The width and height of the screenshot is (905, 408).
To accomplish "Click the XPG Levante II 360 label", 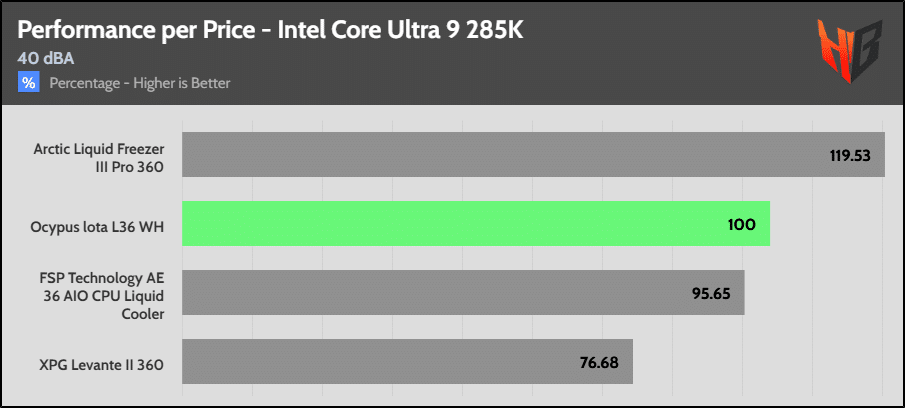I will tap(102, 365).
